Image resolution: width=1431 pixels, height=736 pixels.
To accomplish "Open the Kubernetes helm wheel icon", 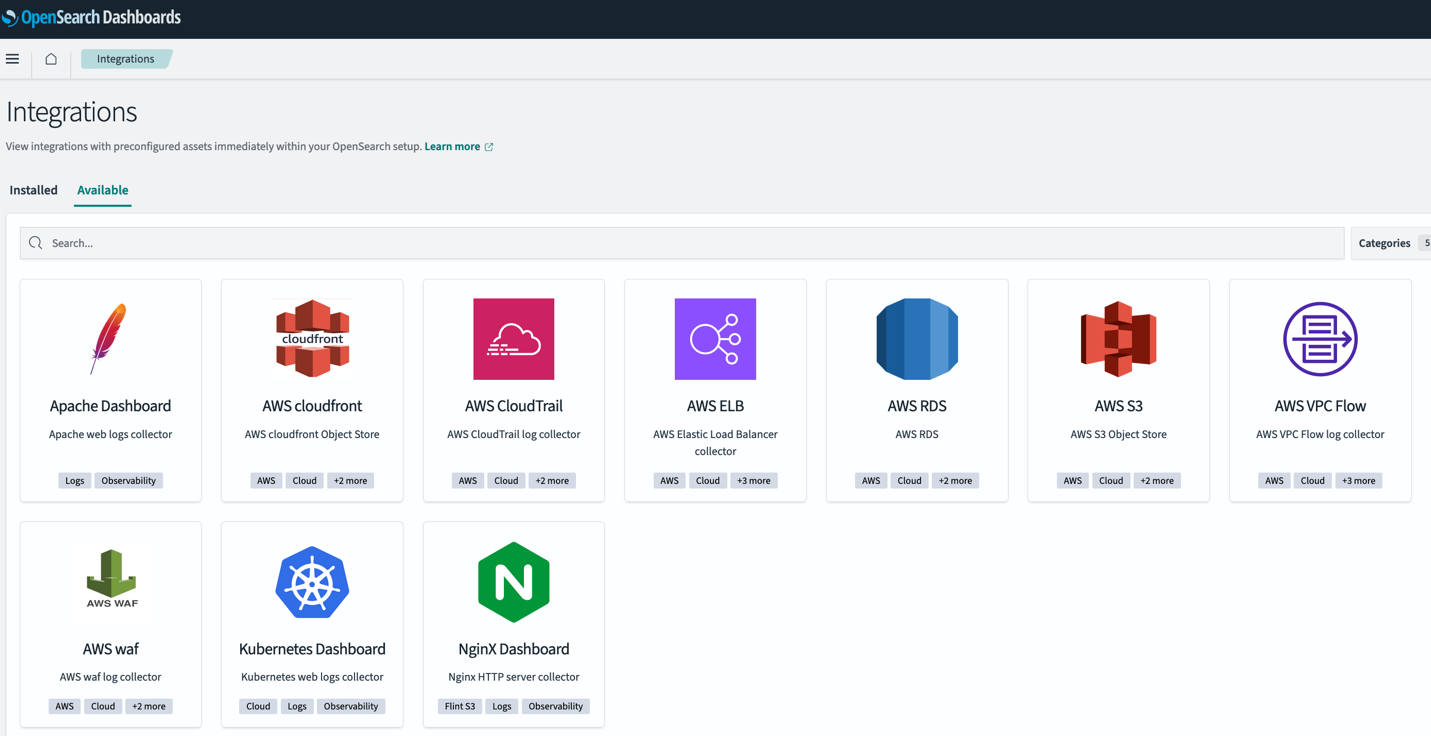I will (312, 582).
